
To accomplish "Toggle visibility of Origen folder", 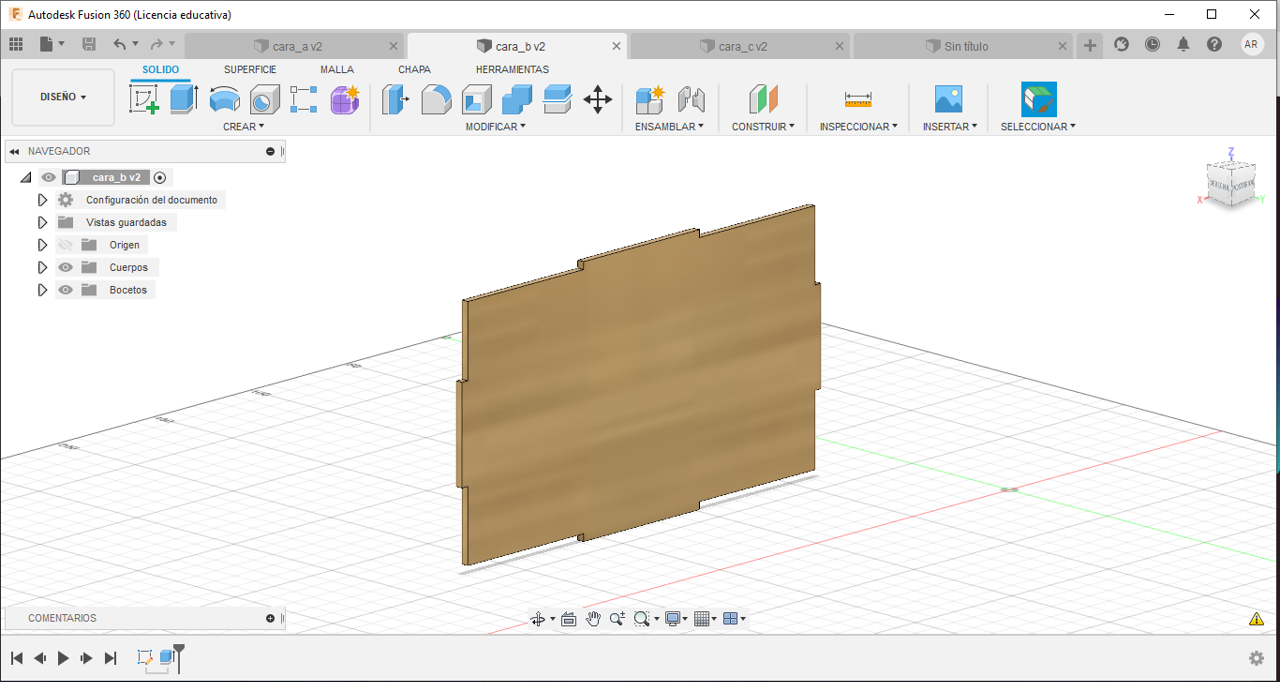I will click(x=66, y=245).
